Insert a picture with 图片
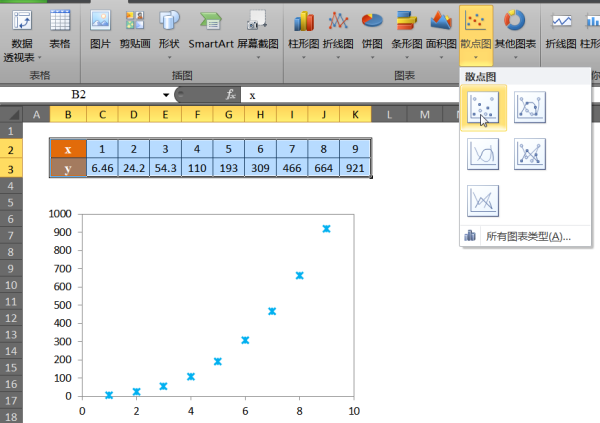 click(100, 30)
